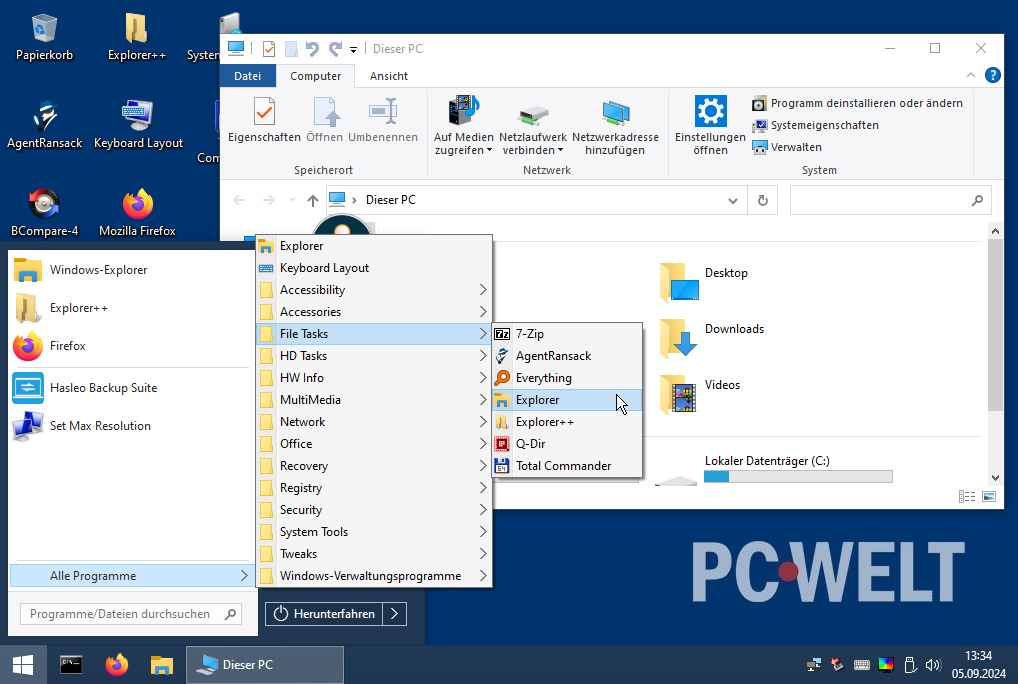Image resolution: width=1018 pixels, height=684 pixels.
Task: Open the Security programs folder
Action: coord(374,511)
